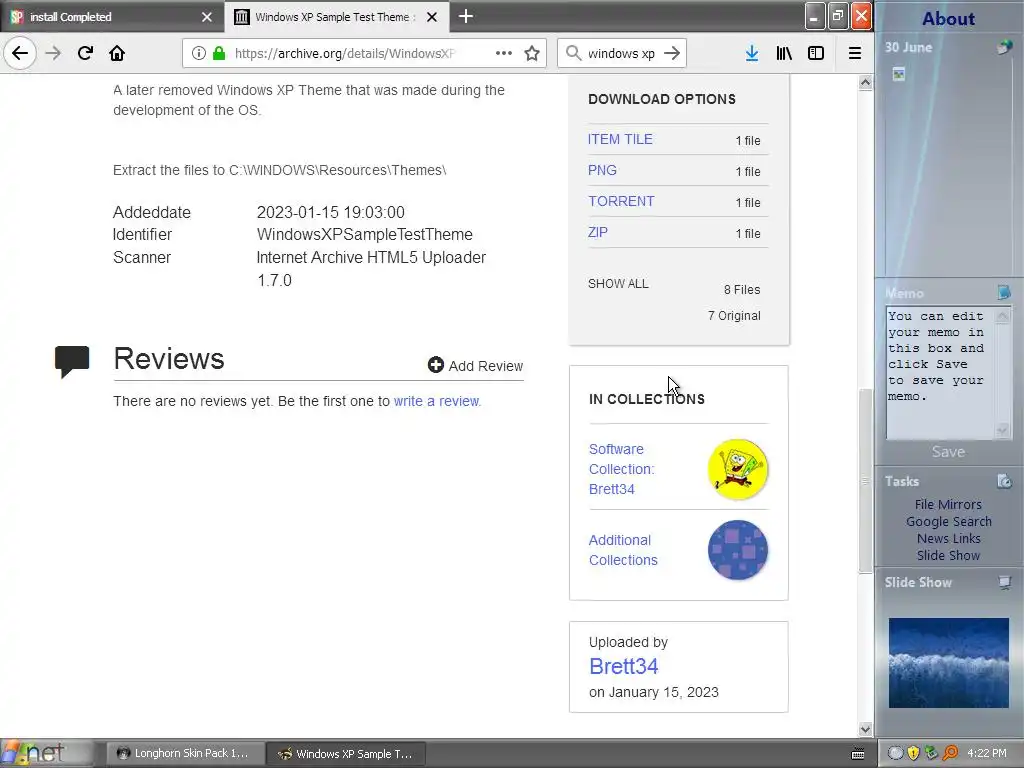This screenshot has width=1024, height=768.
Task: Click the small picture icon under 30 June
Action: click(x=899, y=74)
